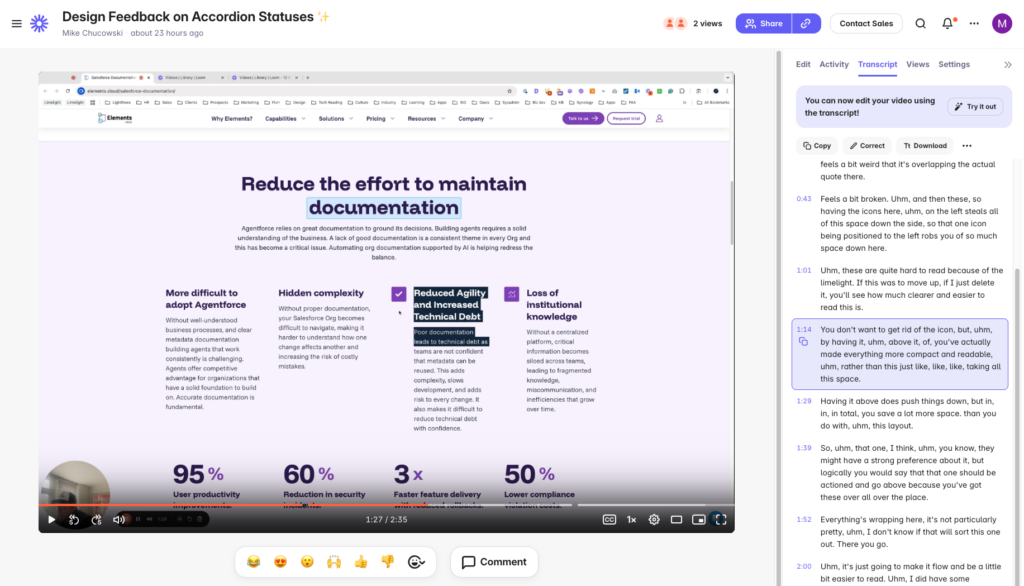1024x586 pixels.
Task: Click the Share button
Action: coord(763,24)
